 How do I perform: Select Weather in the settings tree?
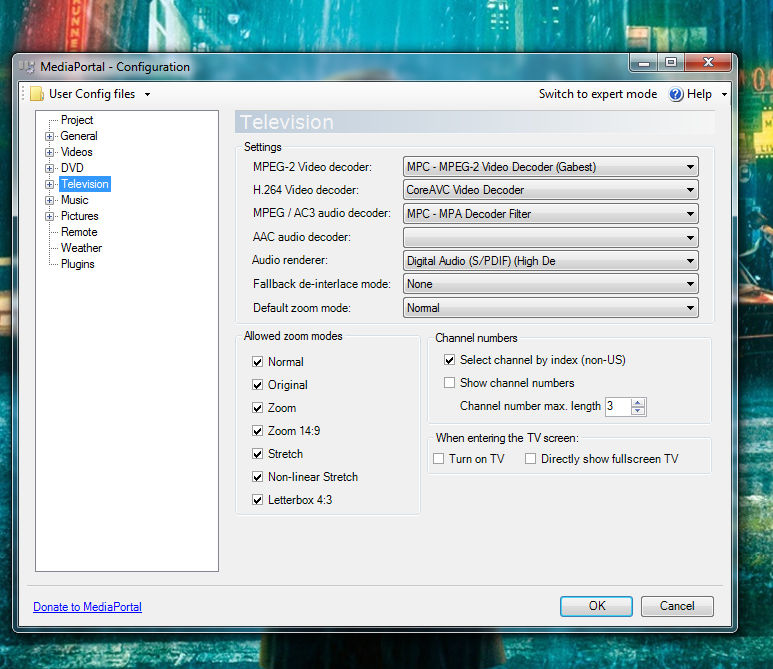coord(81,248)
